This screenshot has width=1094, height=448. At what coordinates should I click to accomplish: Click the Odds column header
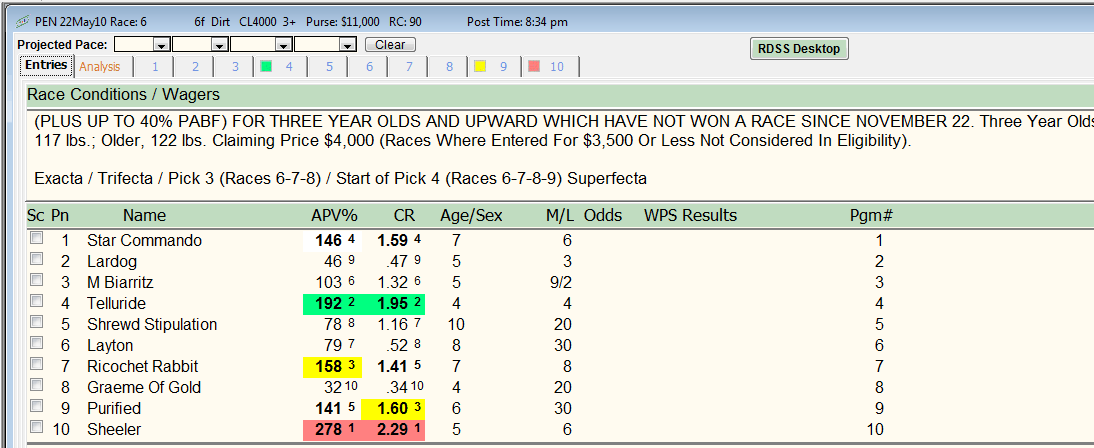pyautogui.click(x=603, y=216)
